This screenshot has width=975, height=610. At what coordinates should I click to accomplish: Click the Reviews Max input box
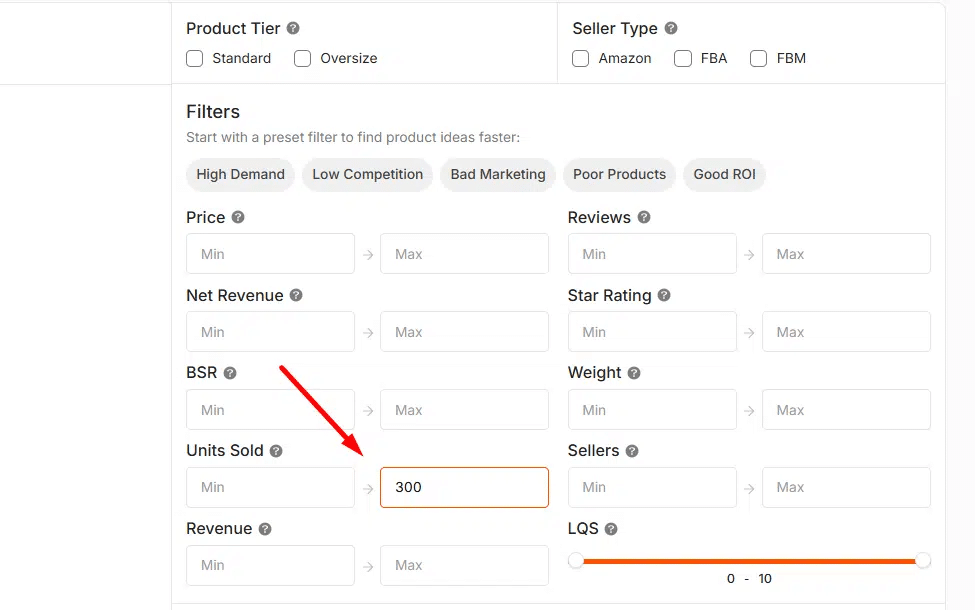pyautogui.click(x=846, y=254)
